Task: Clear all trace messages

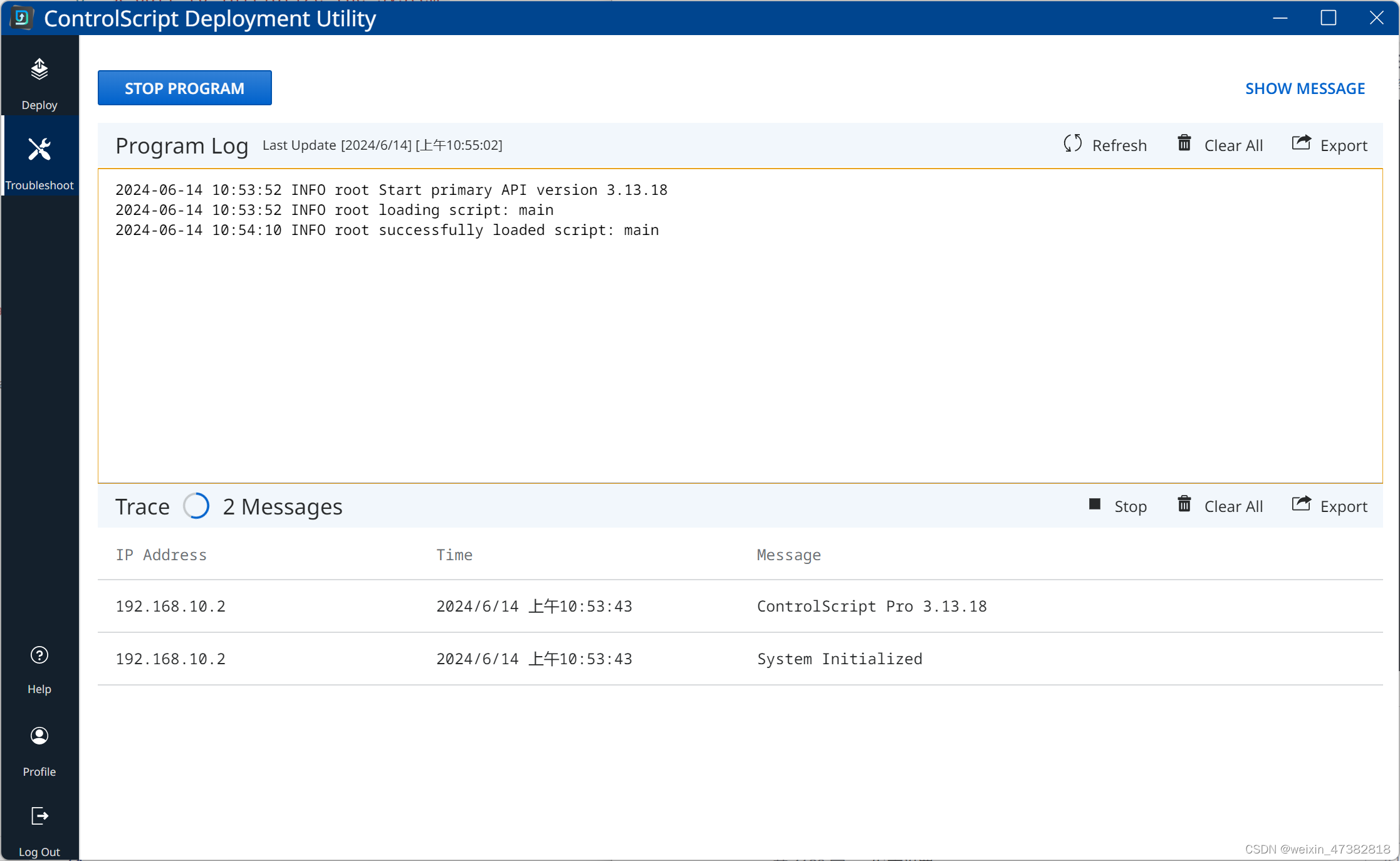Action: [1220, 506]
